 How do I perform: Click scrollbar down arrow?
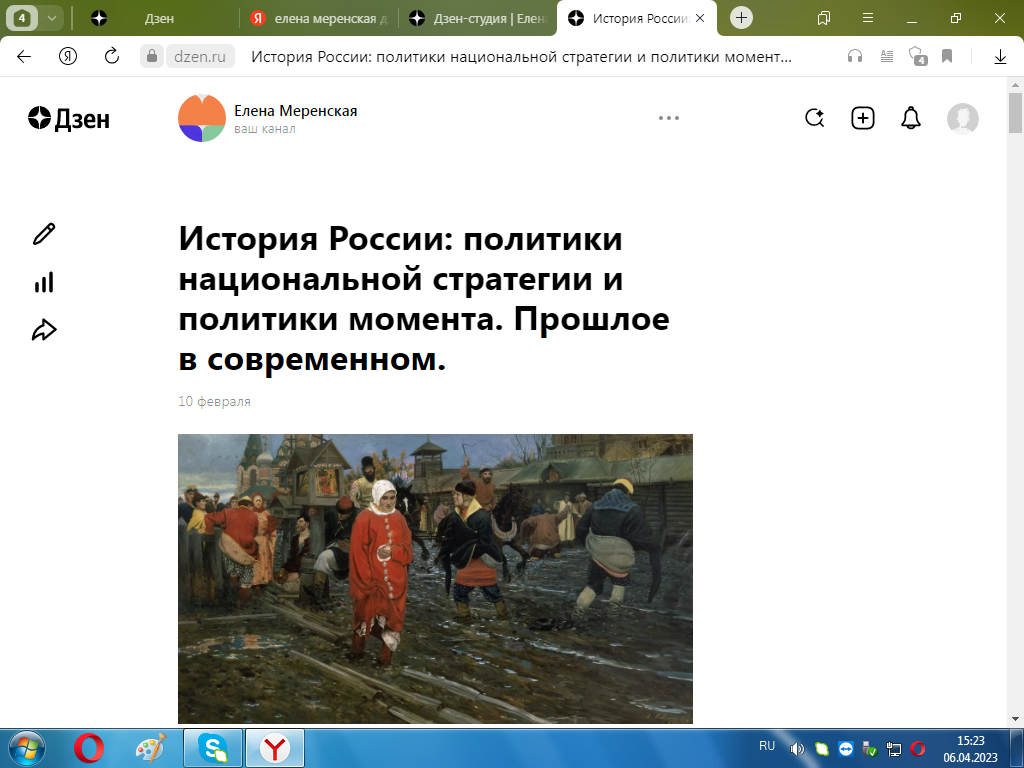click(x=1015, y=720)
